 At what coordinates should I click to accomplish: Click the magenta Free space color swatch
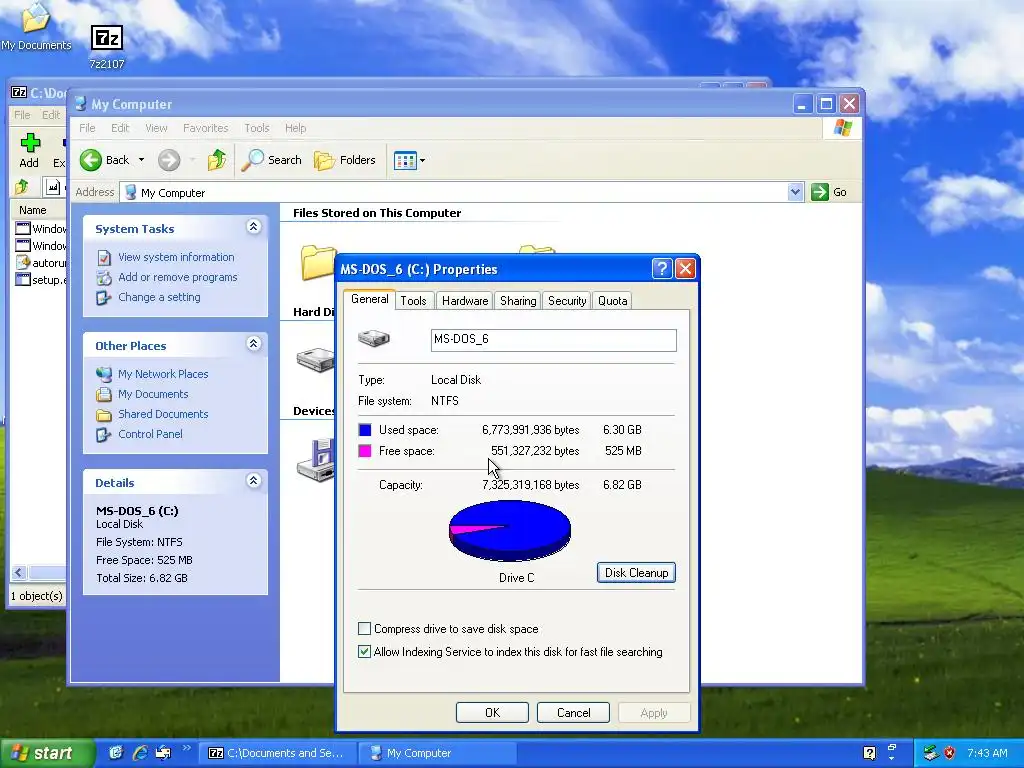click(365, 451)
